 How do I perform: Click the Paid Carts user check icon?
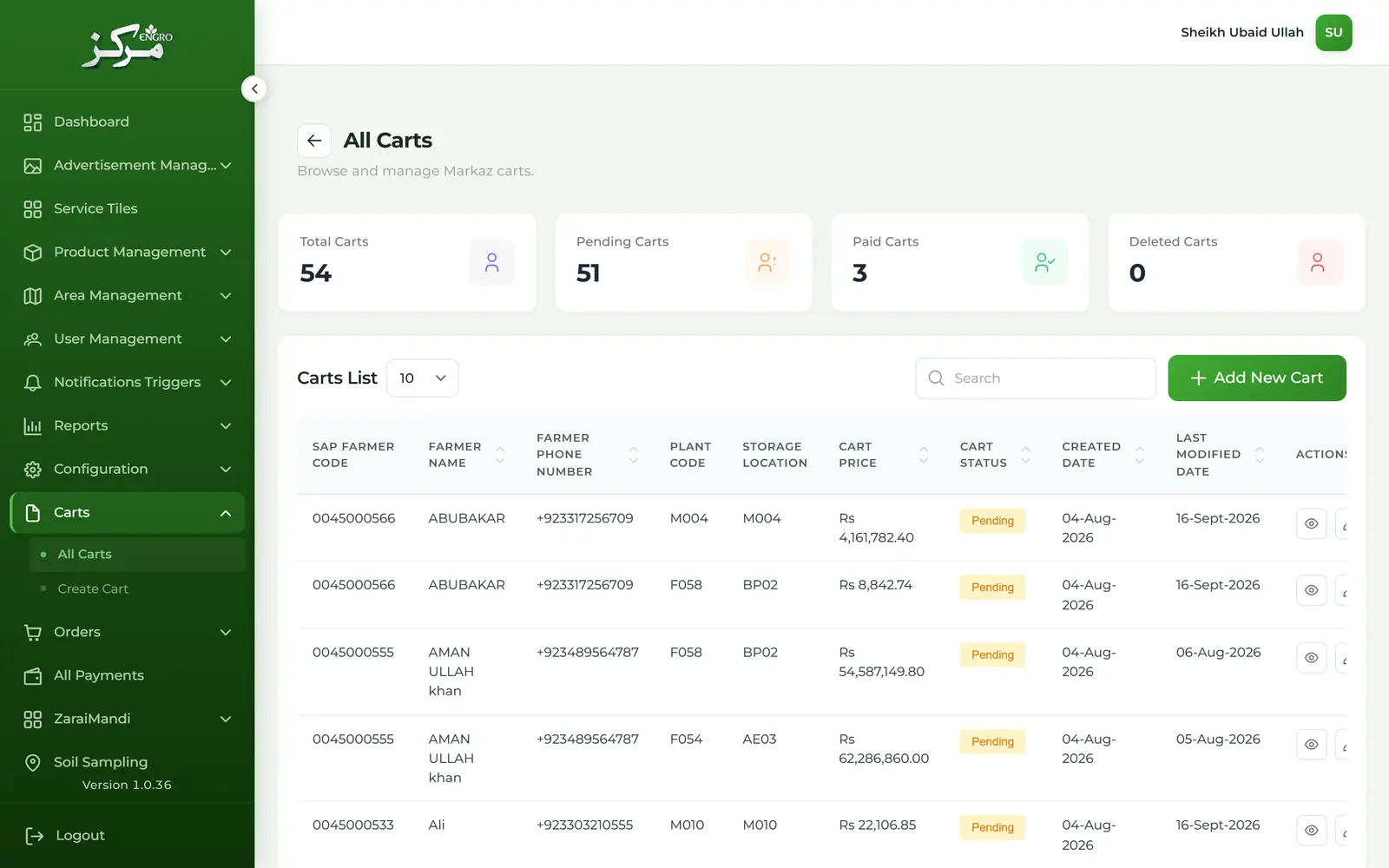click(x=1044, y=262)
